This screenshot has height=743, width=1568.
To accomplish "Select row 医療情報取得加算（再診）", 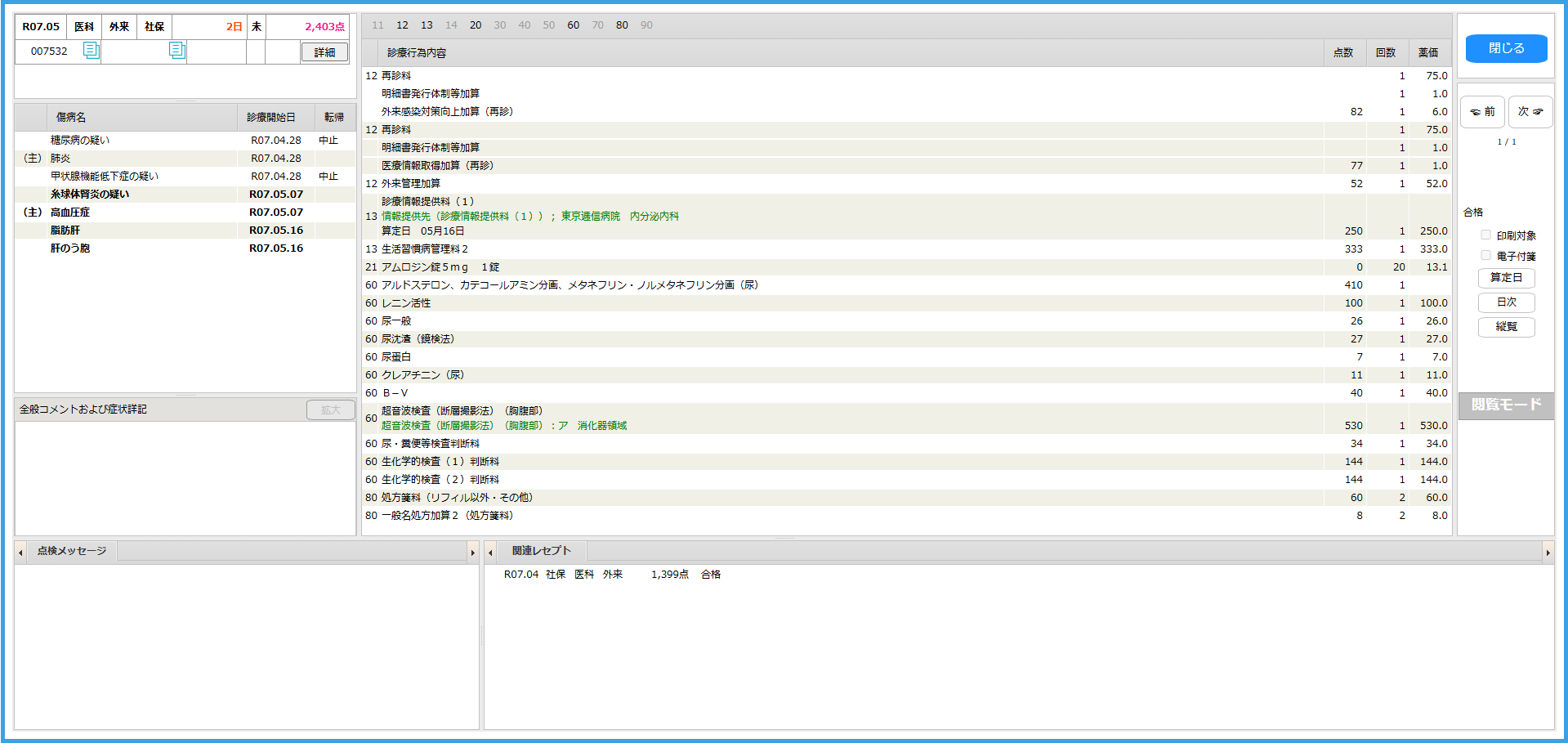I will pos(906,166).
